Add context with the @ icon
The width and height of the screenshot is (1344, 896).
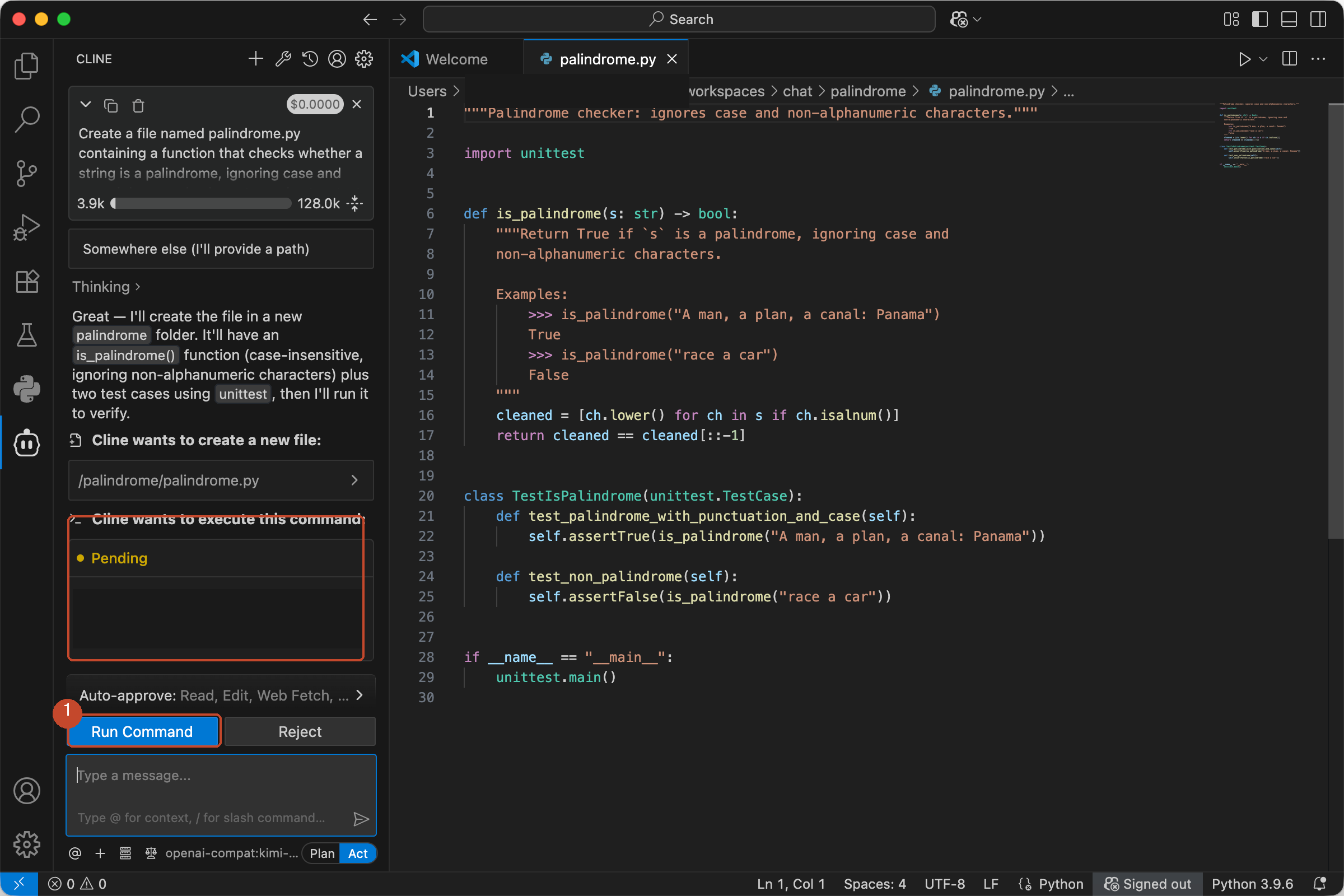(75, 853)
